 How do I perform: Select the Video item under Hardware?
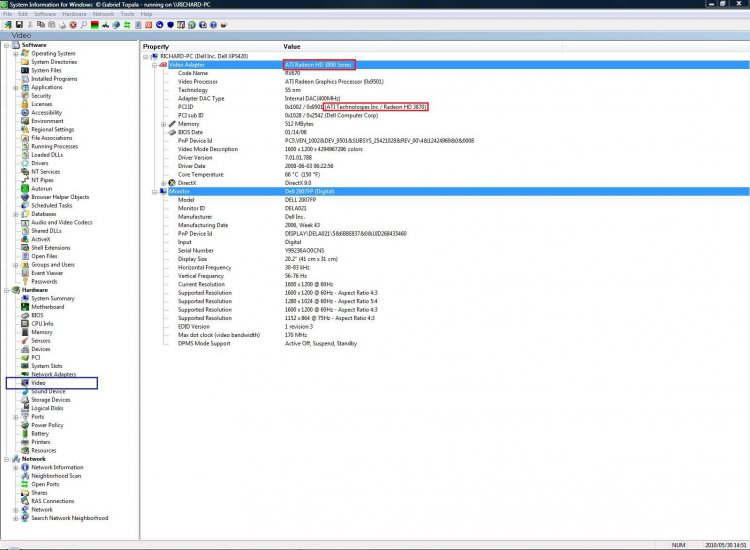point(38,383)
